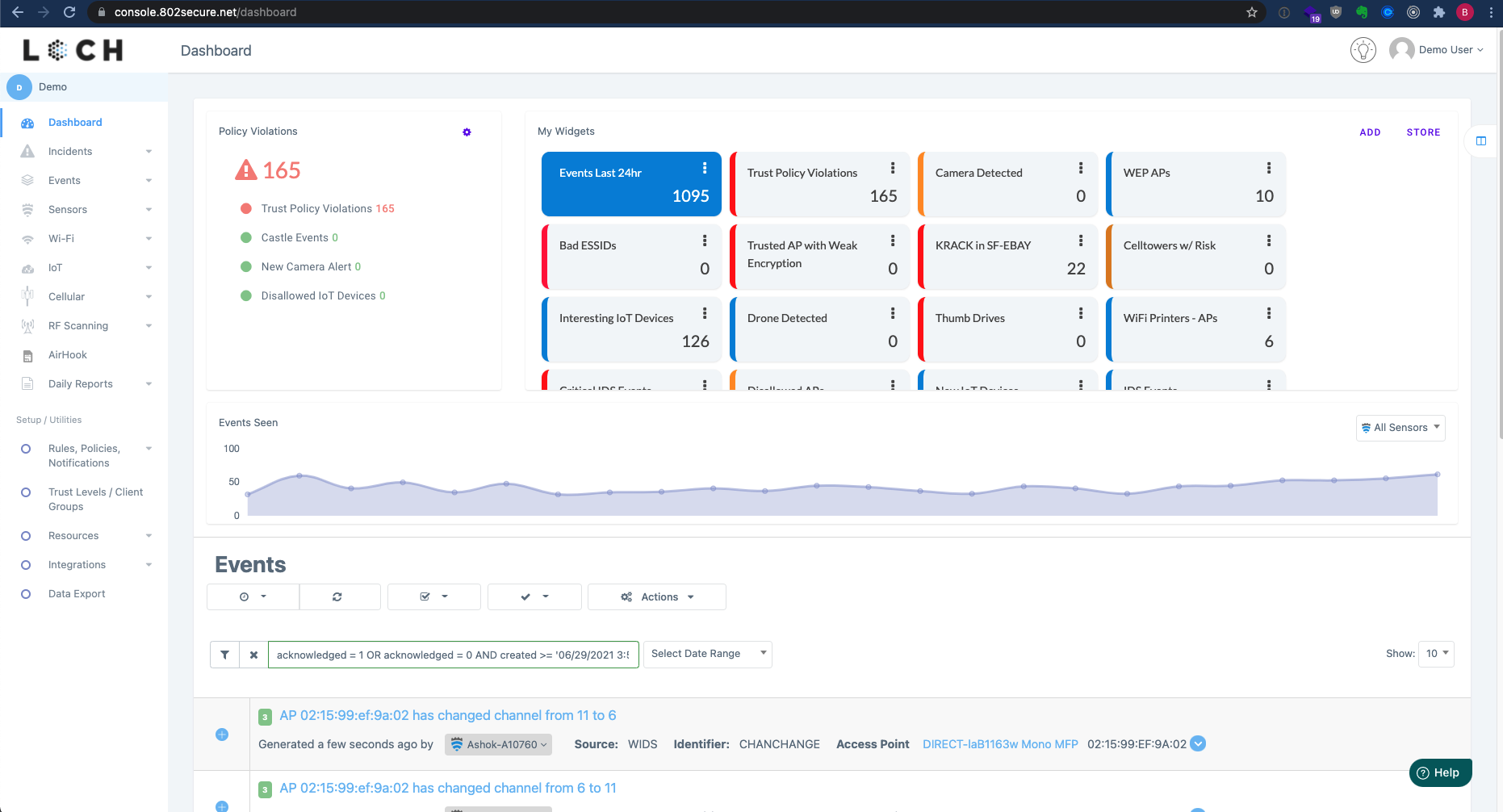The width and height of the screenshot is (1503, 812).
Task: Open Select Date Range dropdown
Action: [x=708, y=655]
